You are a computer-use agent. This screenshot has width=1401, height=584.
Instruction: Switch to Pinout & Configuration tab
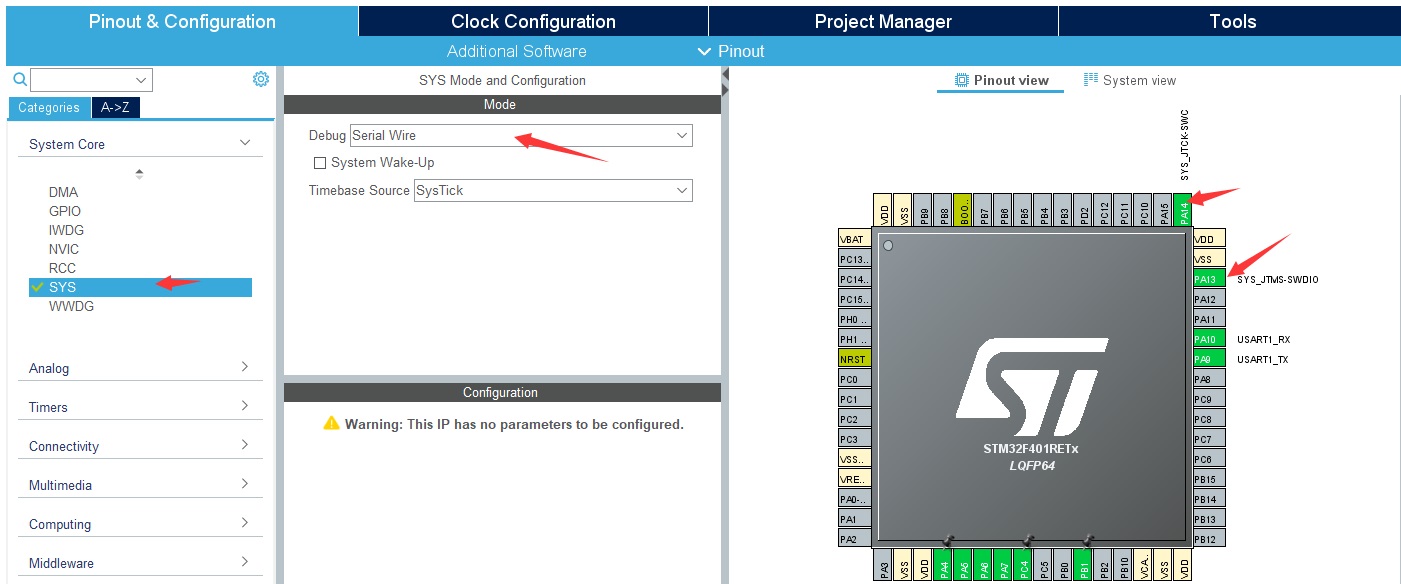click(182, 21)
